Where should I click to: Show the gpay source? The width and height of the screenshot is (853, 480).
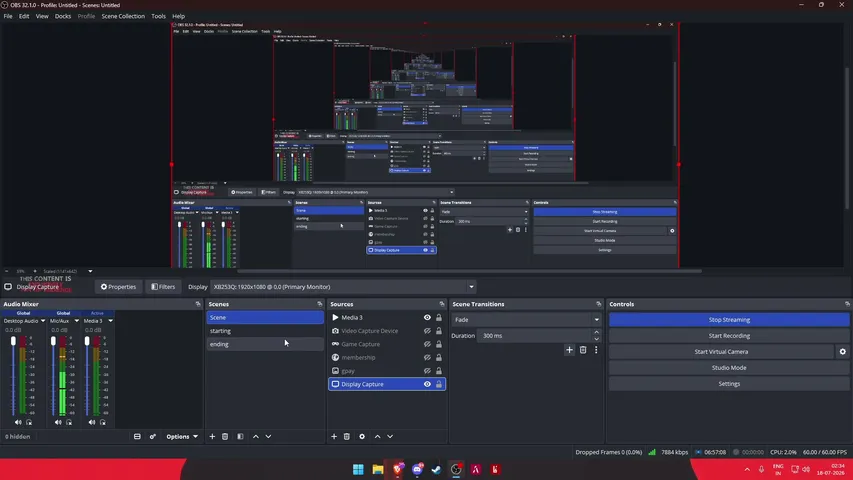[428, 371]
